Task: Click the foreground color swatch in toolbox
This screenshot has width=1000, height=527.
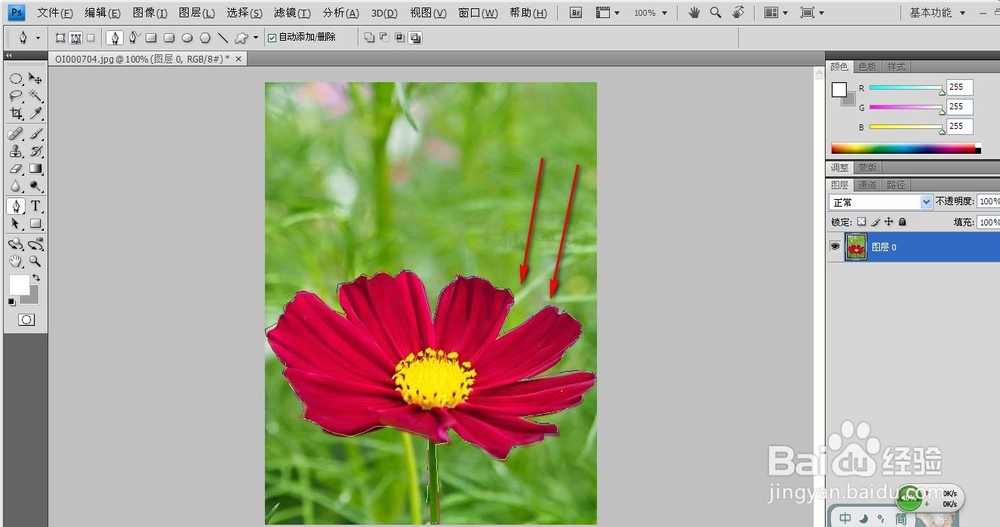Action: click(x=18, y=285)
